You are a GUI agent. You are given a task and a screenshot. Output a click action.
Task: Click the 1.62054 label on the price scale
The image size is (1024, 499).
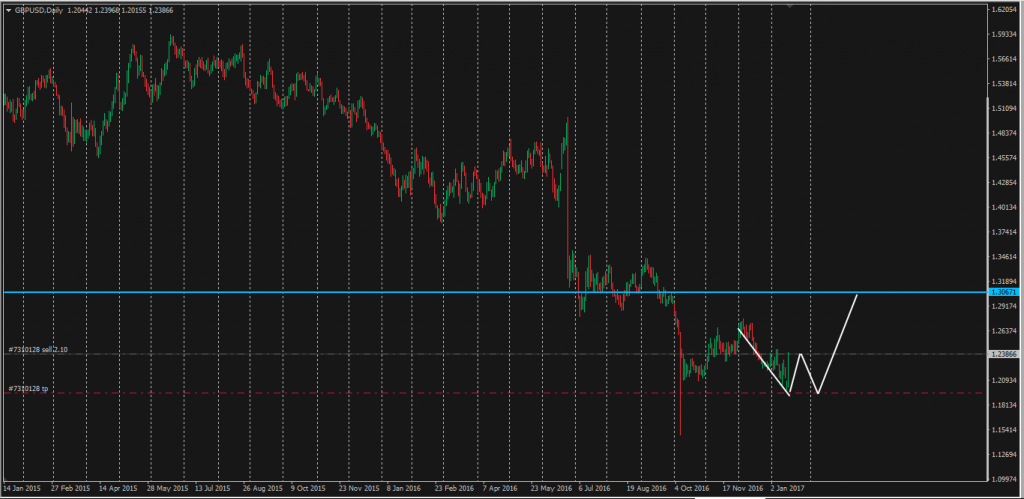(1003, 10)
